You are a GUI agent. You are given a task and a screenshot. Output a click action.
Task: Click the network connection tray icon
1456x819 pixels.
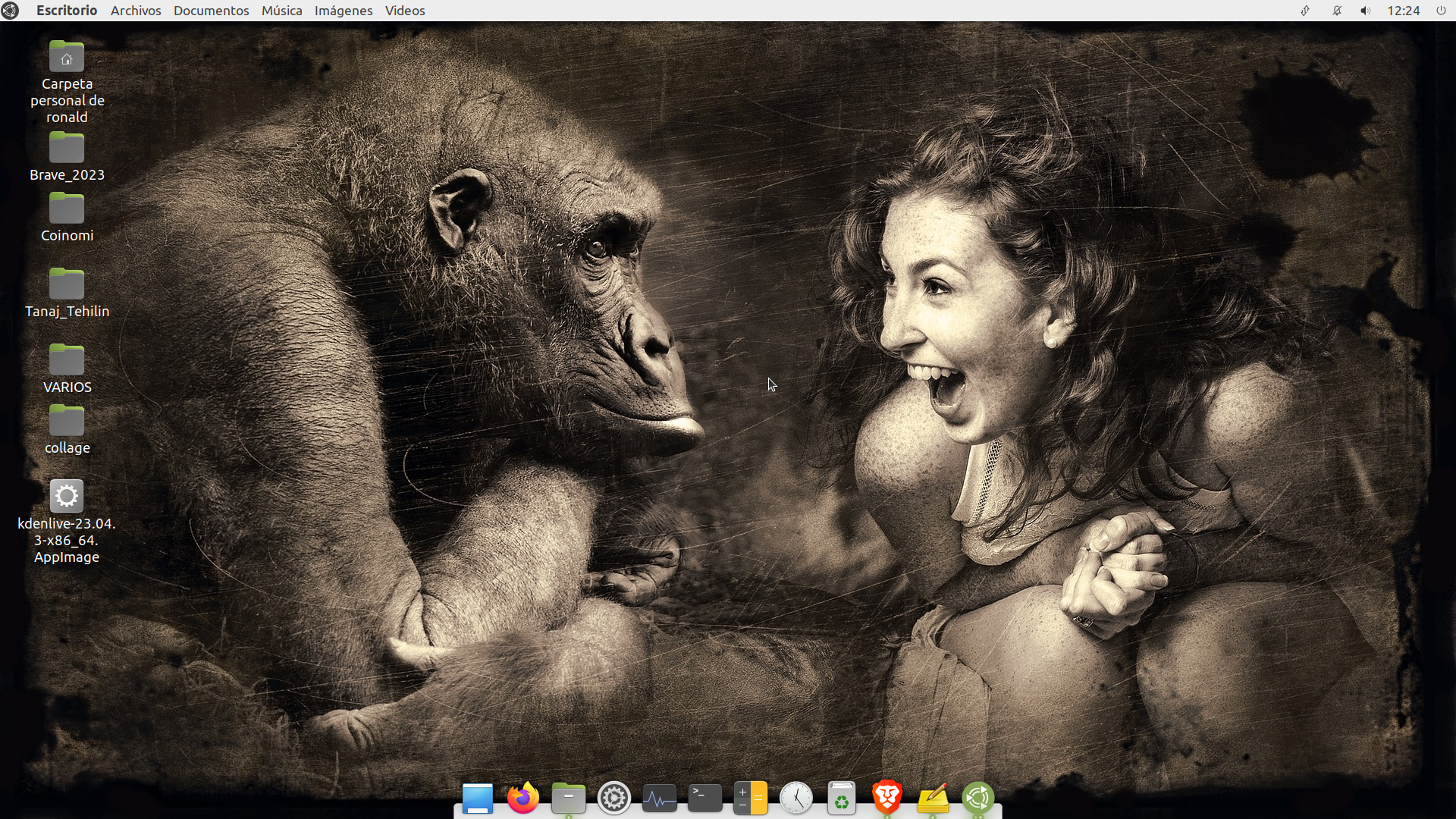click(x=1305, y=11)
